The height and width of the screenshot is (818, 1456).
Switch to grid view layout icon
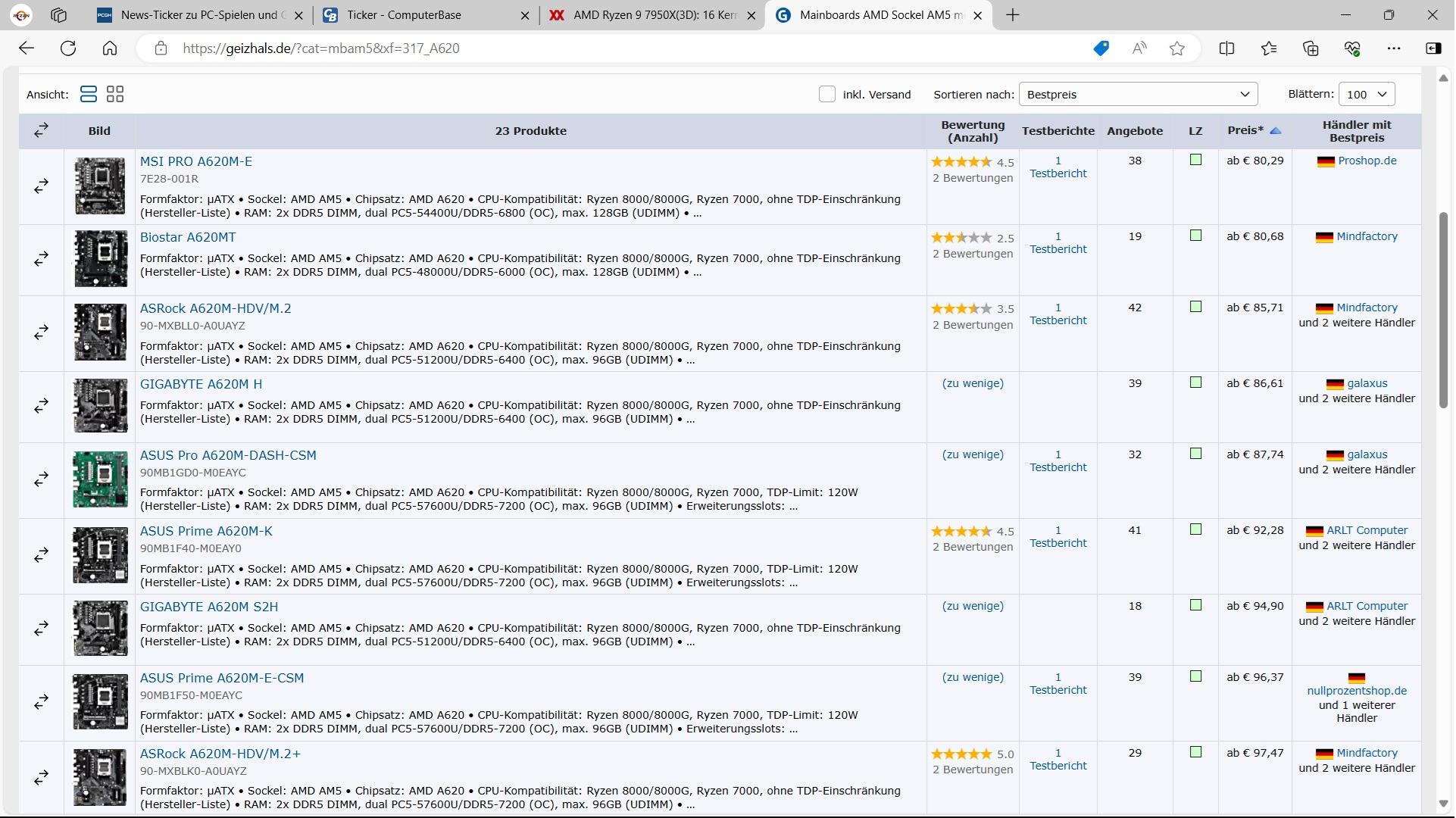coord(115,94)
